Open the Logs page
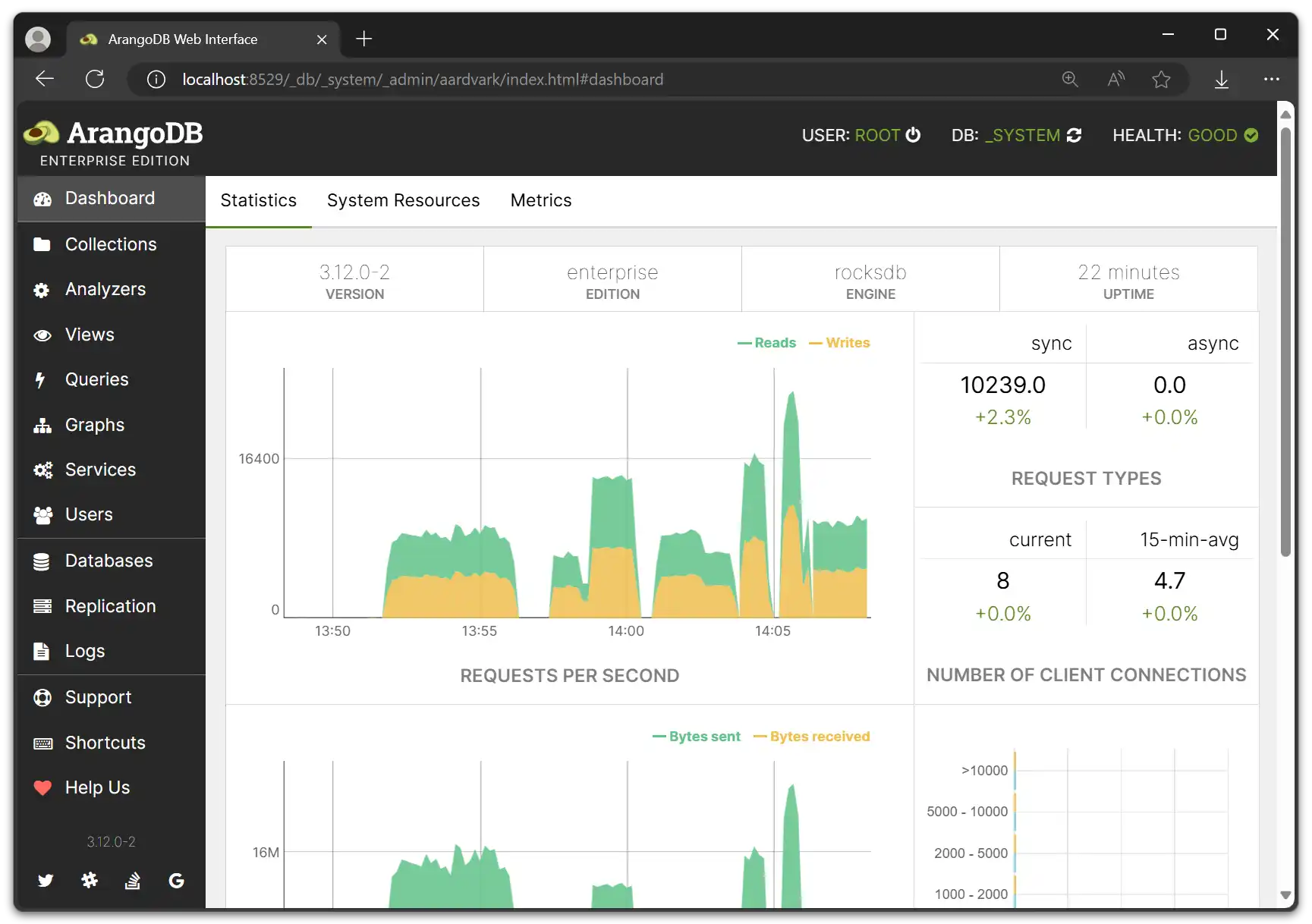The height and width of the screenshot is (924, 1312). click(x=111, y=651)
